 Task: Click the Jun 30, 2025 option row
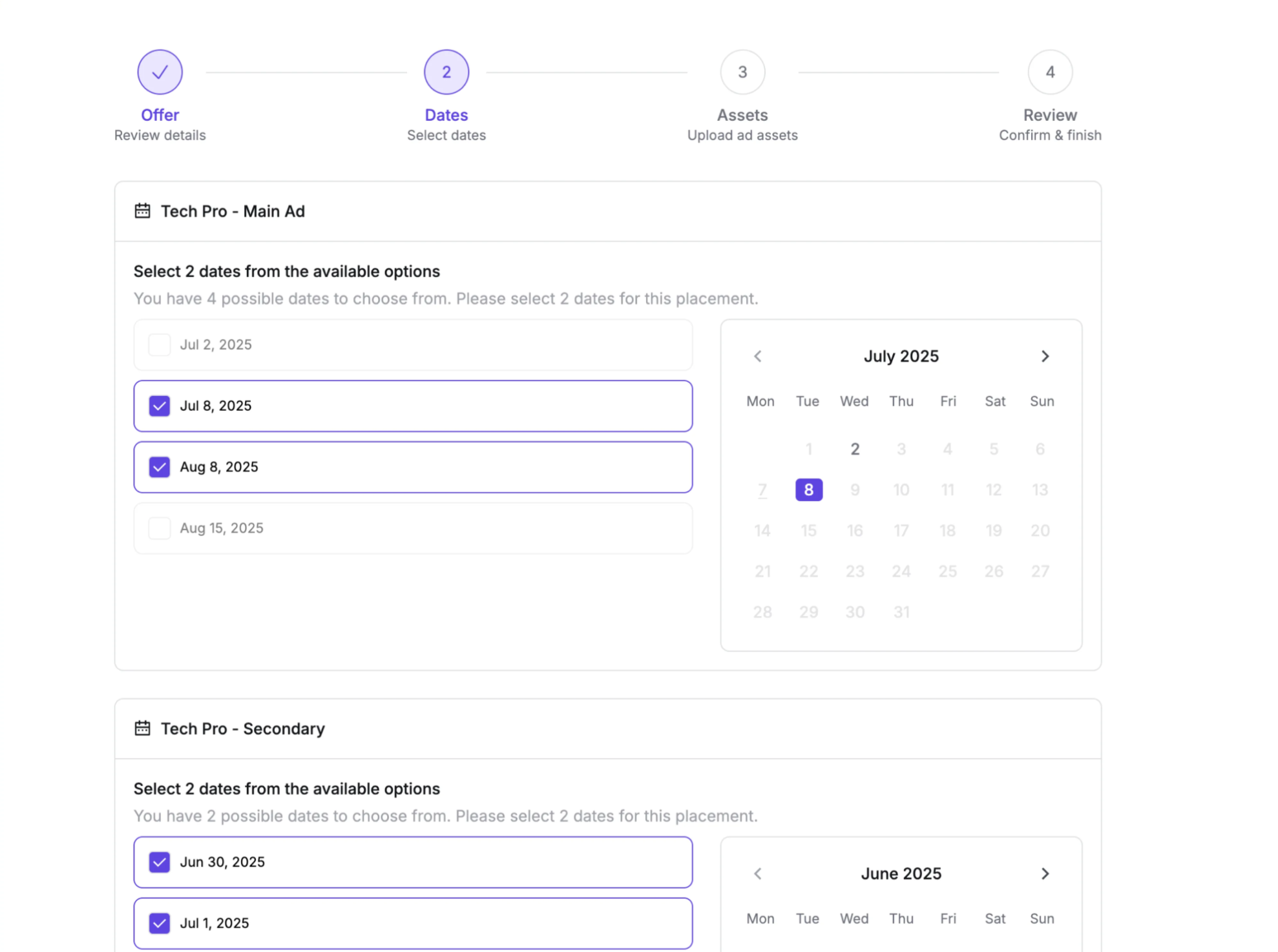click(x=413, y=862)
